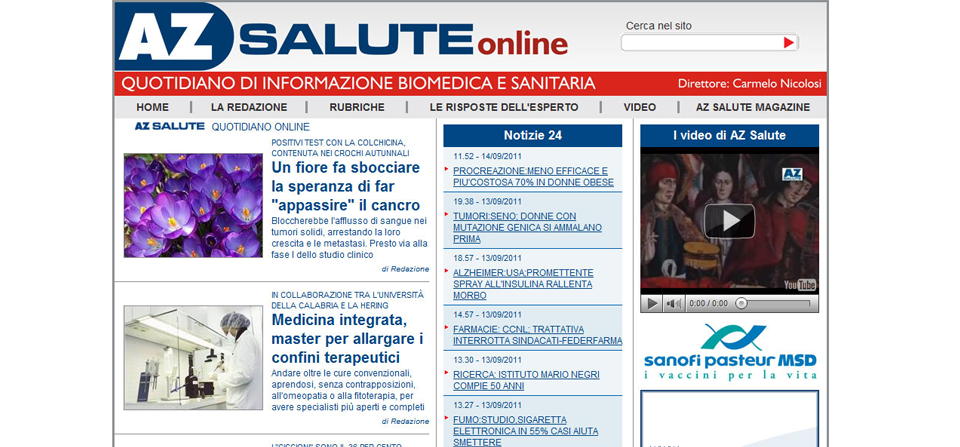The image size is (960, 447).
Task: Click the 'QUOTIDIANO DI INFORMAZIONE BIOMEDICA E SANITARIA' banner
Action: [358, 83]
